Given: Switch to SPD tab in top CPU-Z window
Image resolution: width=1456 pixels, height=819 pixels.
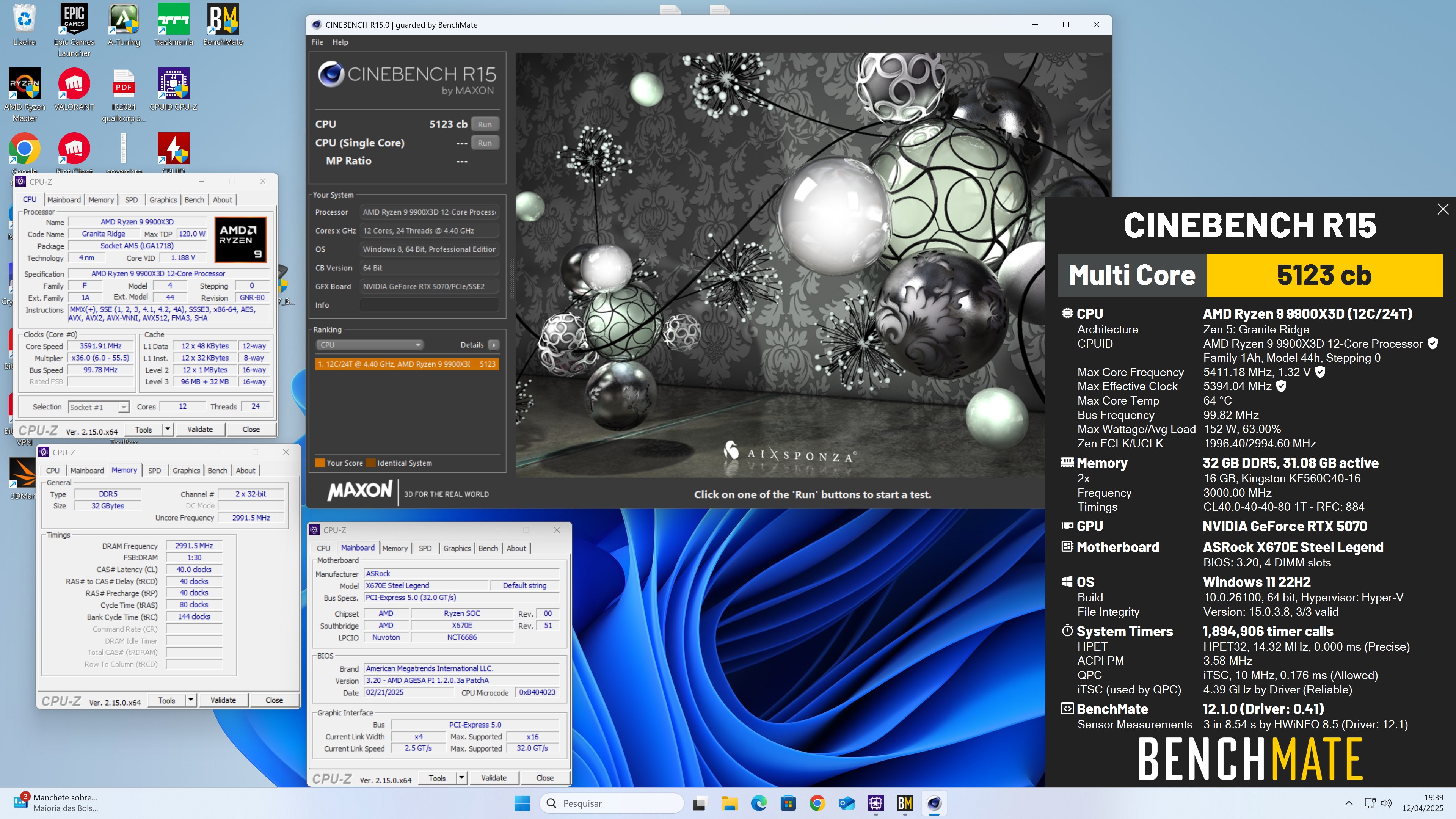Looking at the screenshot, I should click(131, 199).
